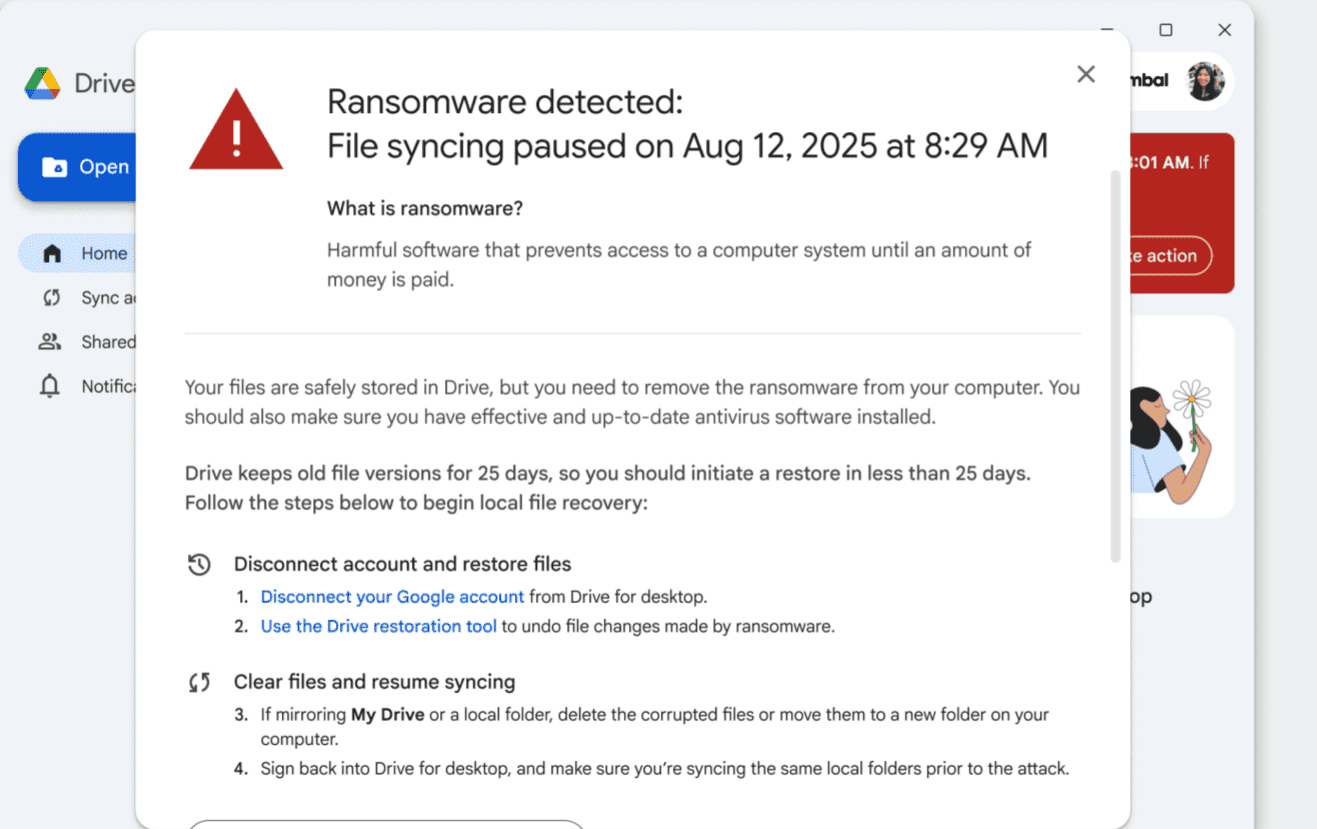The height and width of the screenshot is (829, 1317).
Task: Open the Sync activity sidebar icon
Action: [52, 298]
